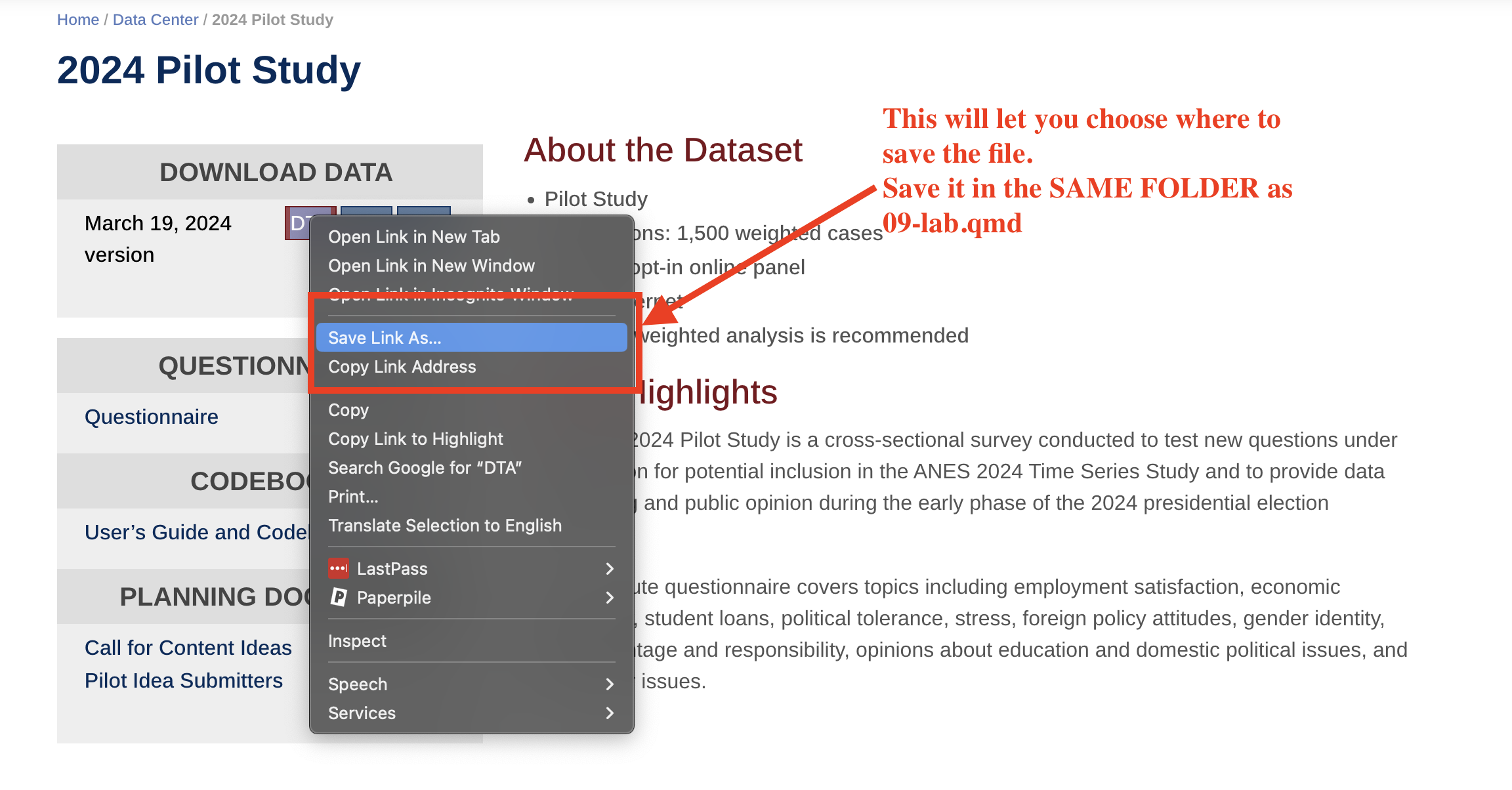Click the Paperpile icon in context menu
The height and width of the screenshot is (790, 1512).
click(x=338, y=597)
